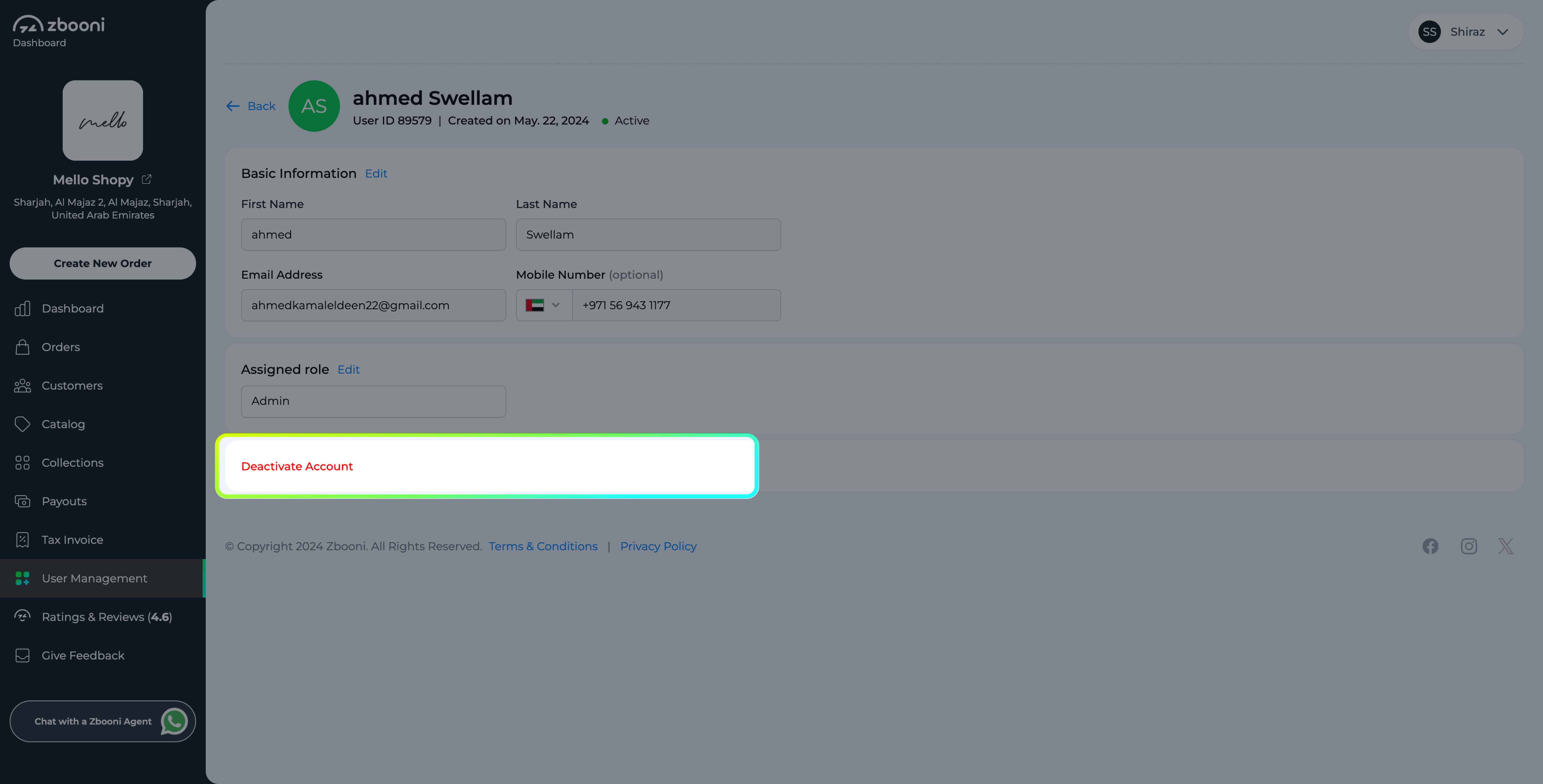This screenshot has height=784, width=1543.
Task: Click the Last Name field
Action: [648, 234]
